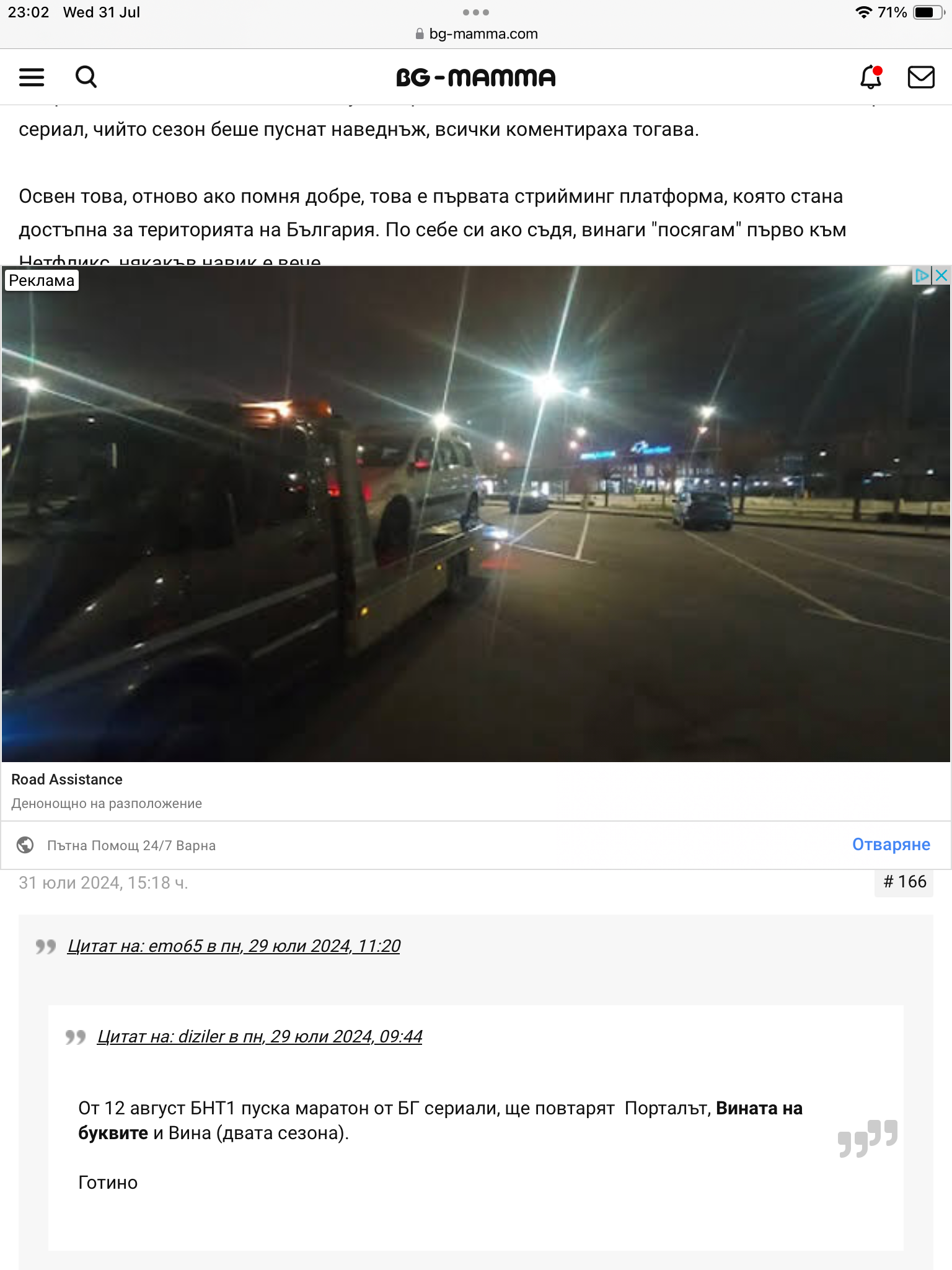The width and height of the screenshot is (952, 1270).
Task: Tap the Road Assistance ad title
Action: [67, 779]
